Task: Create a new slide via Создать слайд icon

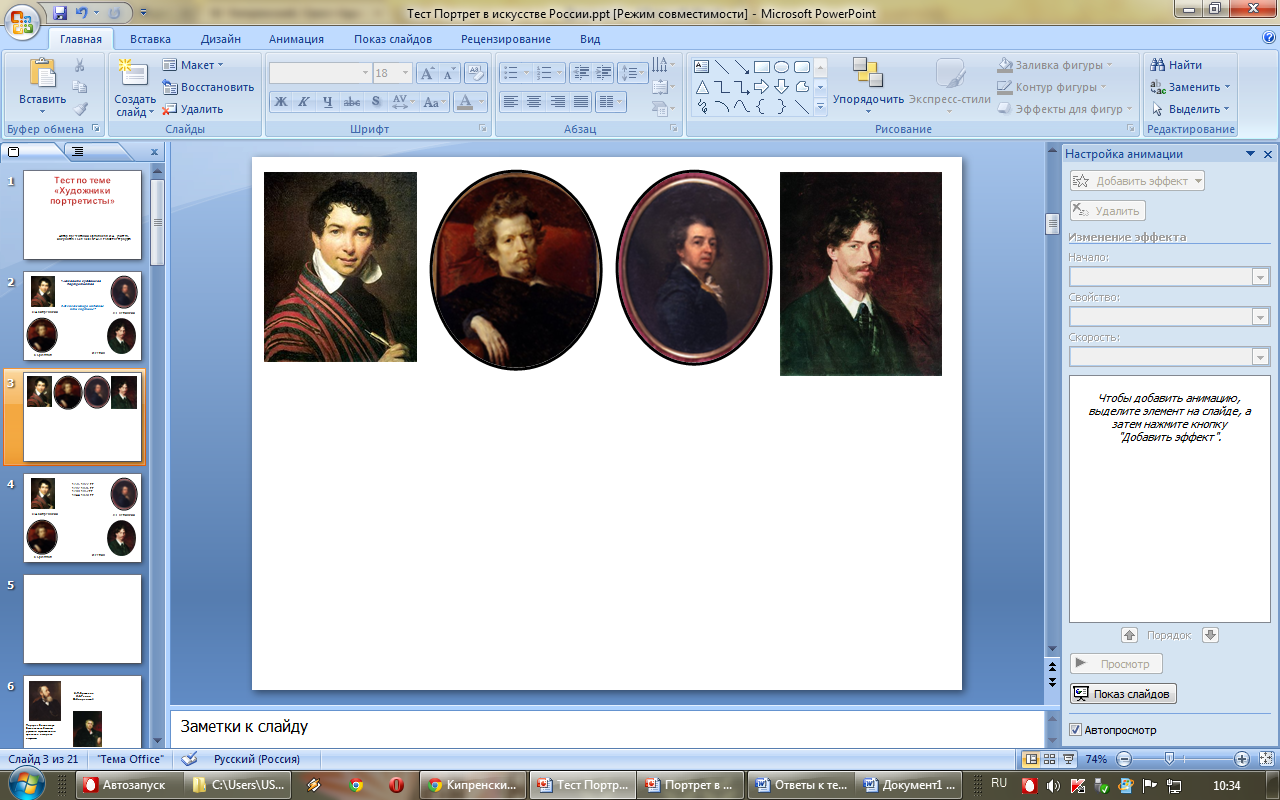Action: tap(134, 74)
